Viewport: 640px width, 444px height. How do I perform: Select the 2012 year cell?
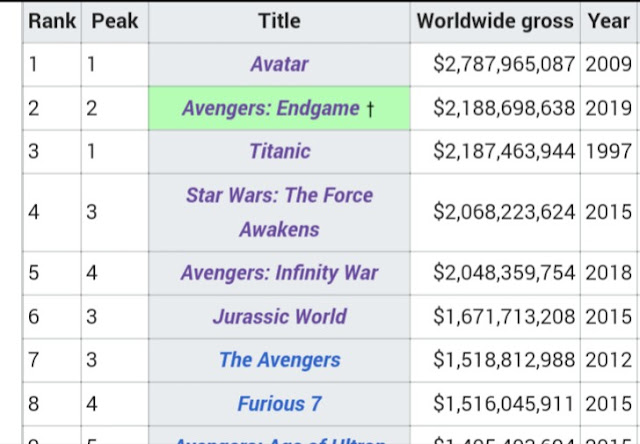click(x=609, y=360)
